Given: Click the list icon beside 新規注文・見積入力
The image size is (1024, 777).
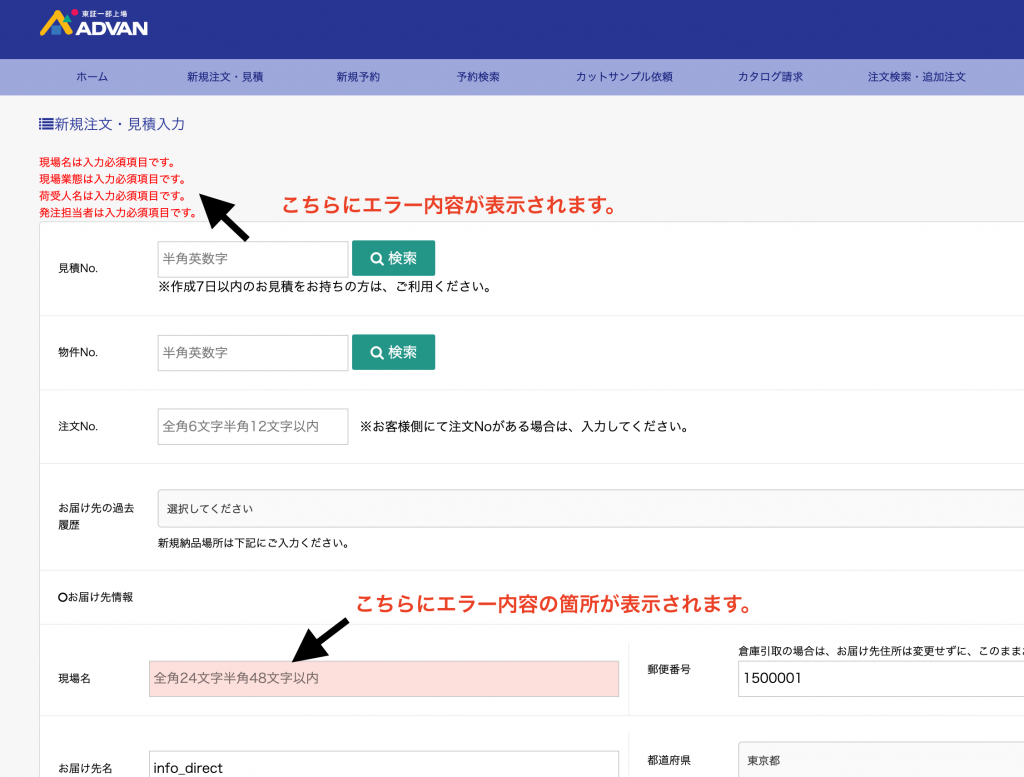Looking at the screenshot, I should pos(46,124).
